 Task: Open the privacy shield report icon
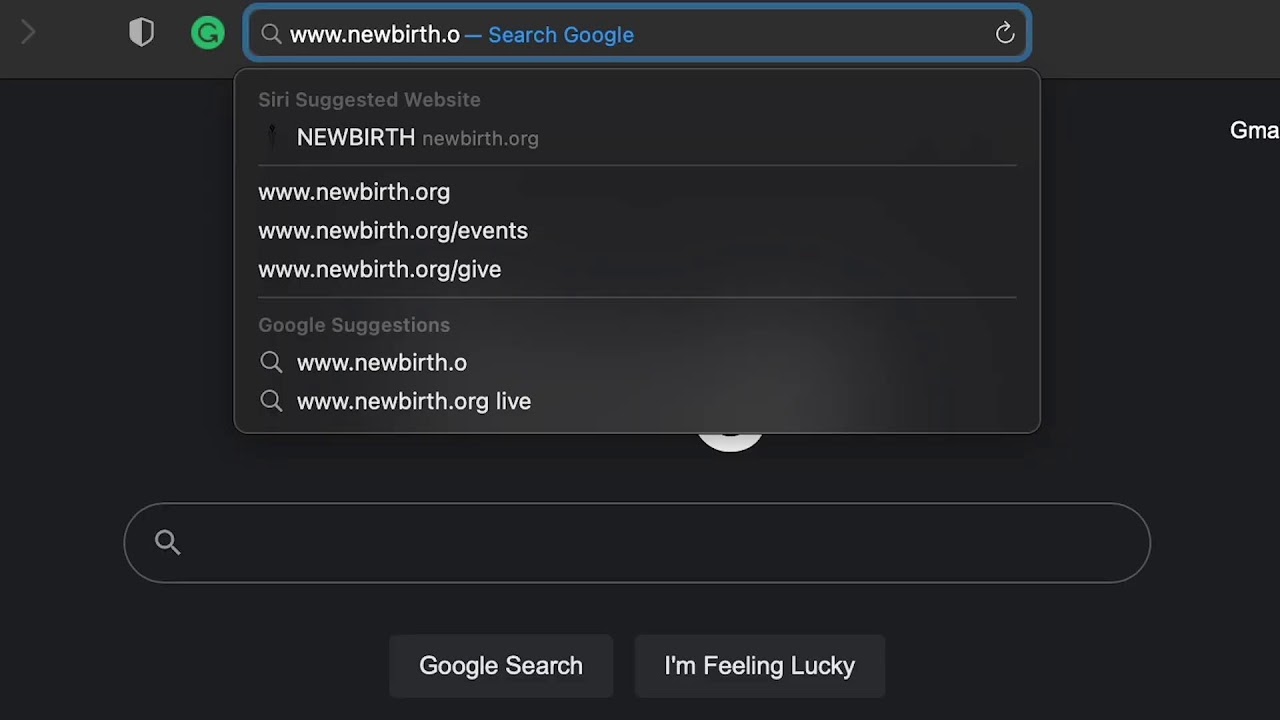pyautogui.click(x=142, y=33)
